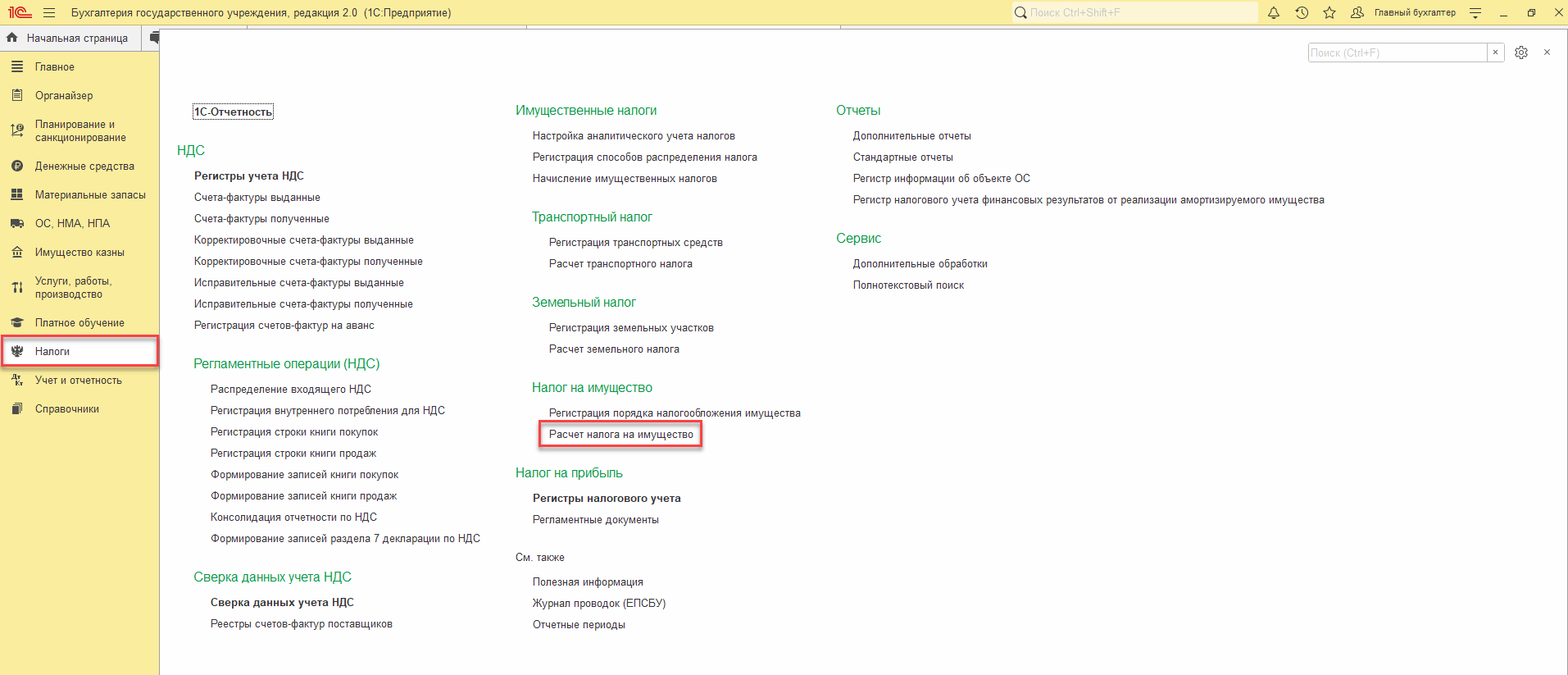Click the notifications bell icon
This screenshot has height=675, width=1568.
pos(1274,12)
